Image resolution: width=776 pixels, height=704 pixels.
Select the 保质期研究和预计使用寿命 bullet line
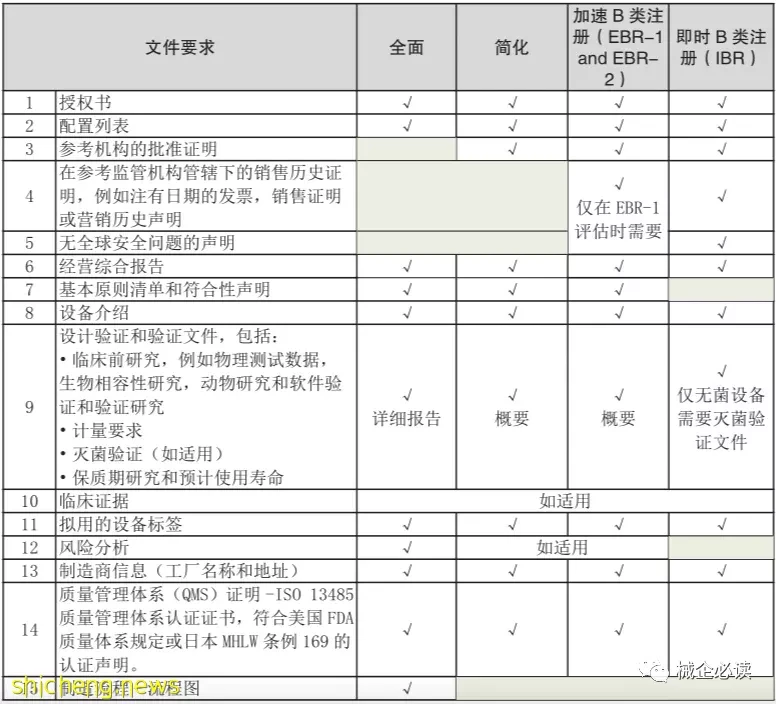coord(171,477)
